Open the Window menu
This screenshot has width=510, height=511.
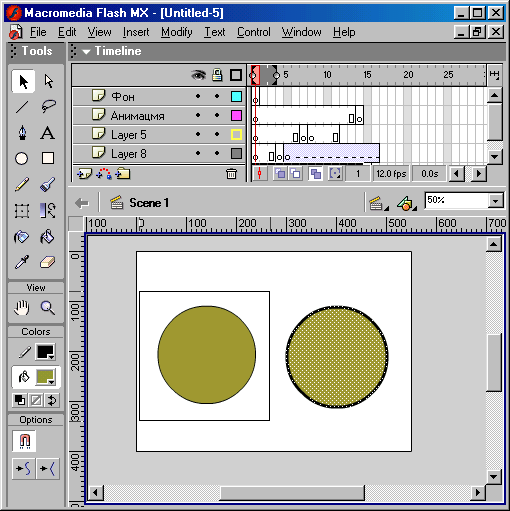click(301, 32)
